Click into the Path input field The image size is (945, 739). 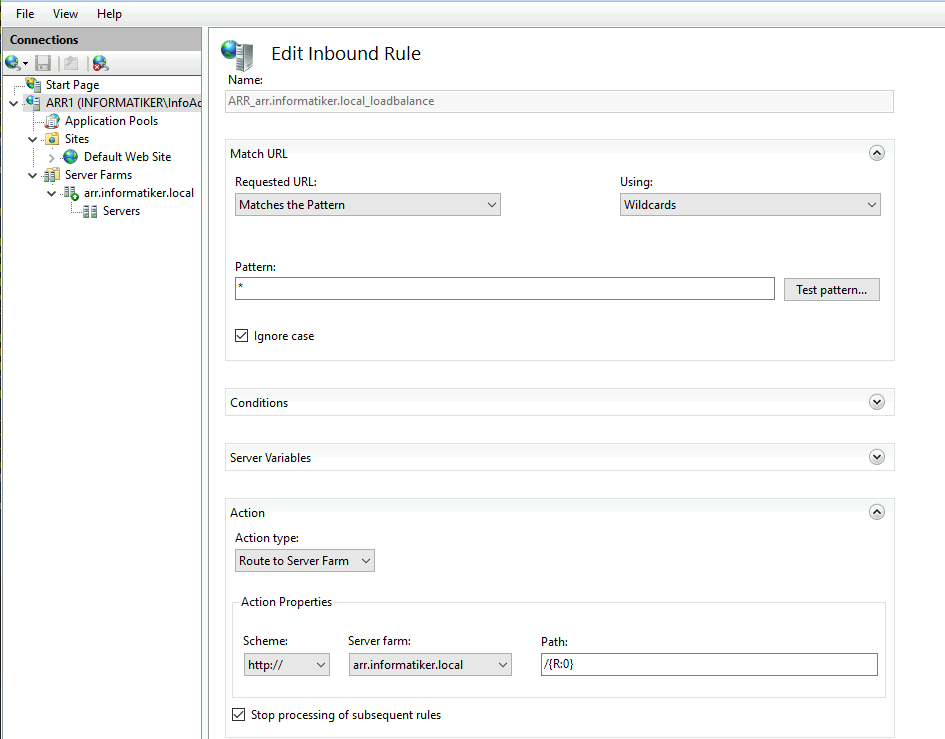pyautogui.click(x=709, y=664)
